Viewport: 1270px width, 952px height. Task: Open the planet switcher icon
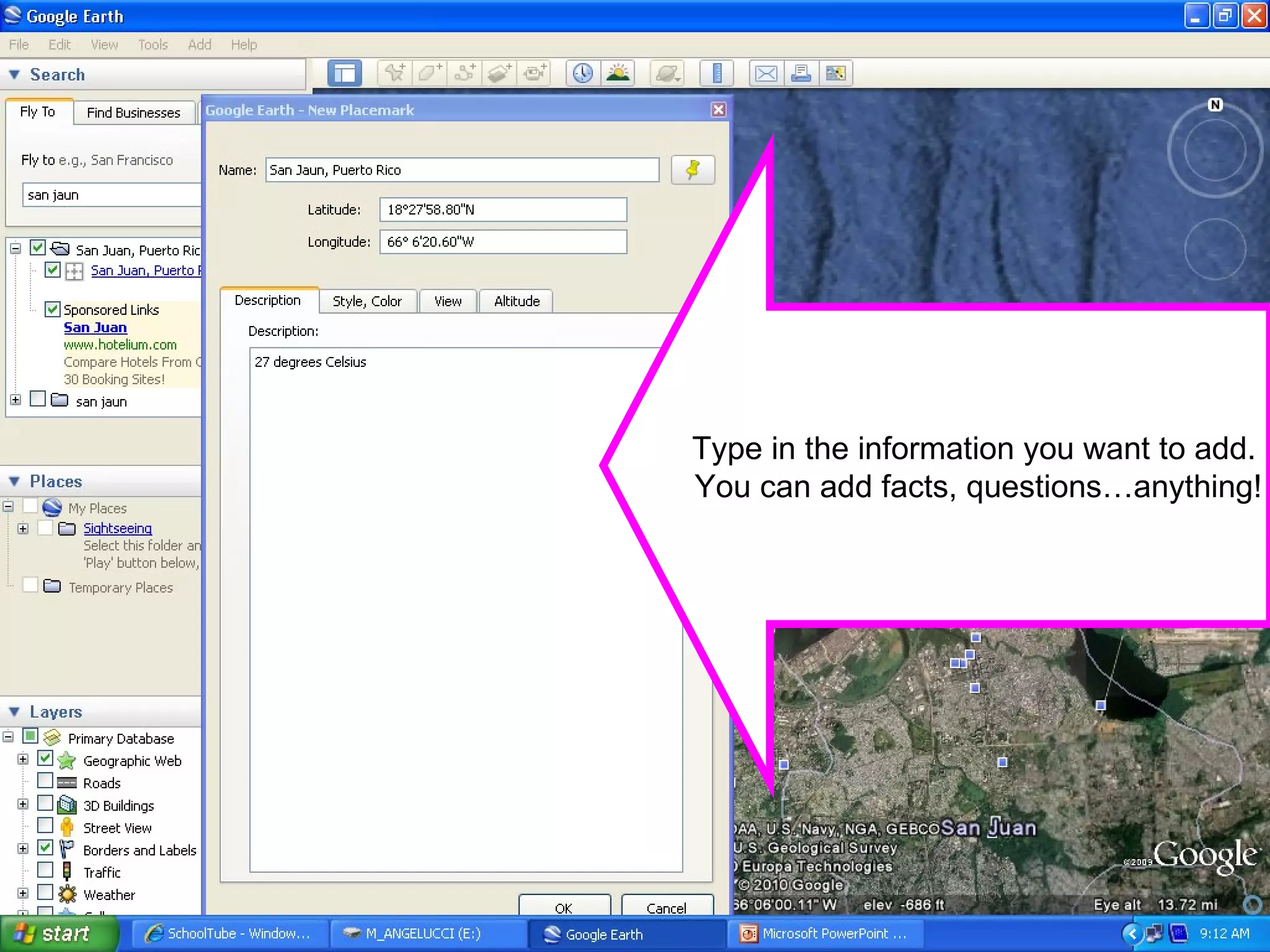coord(667,73)
